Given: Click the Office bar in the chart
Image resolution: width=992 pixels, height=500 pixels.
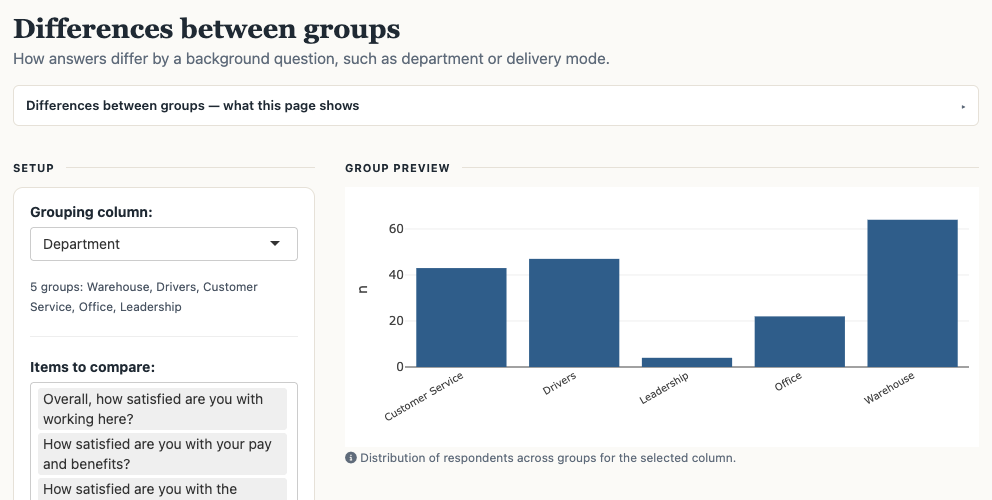Looking at the screenshot, I should click(x=800, y=341).
